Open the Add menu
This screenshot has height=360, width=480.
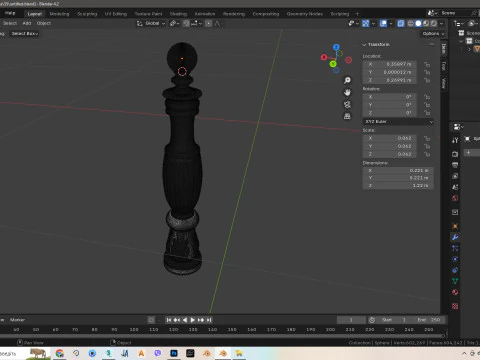point(27,23)
